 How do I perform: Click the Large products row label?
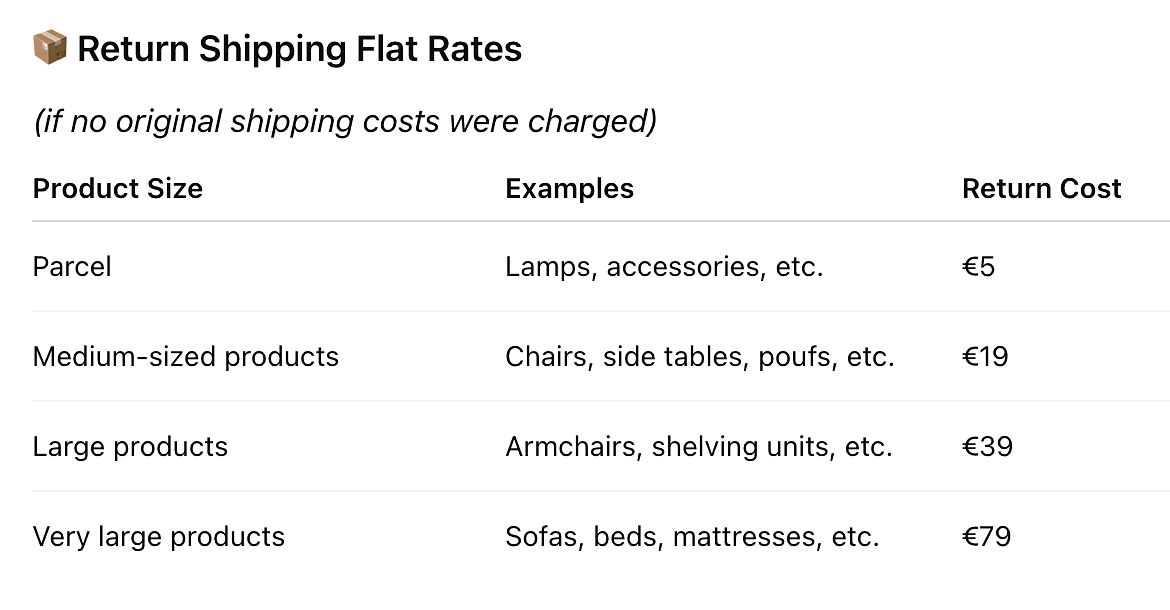point(130,447)
